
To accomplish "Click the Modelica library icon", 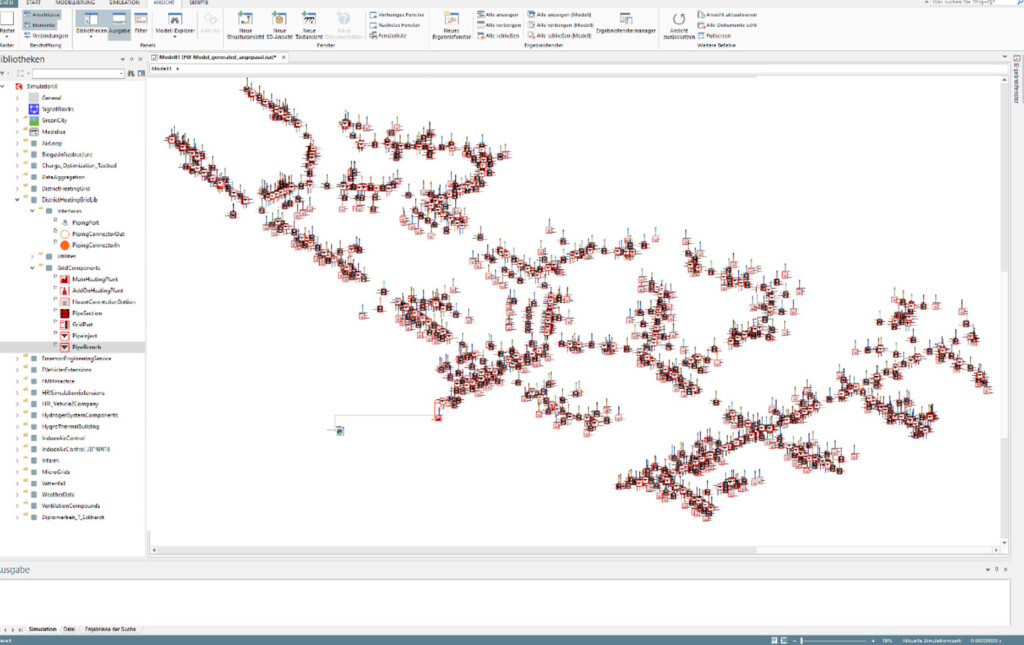I will point(34,131).
